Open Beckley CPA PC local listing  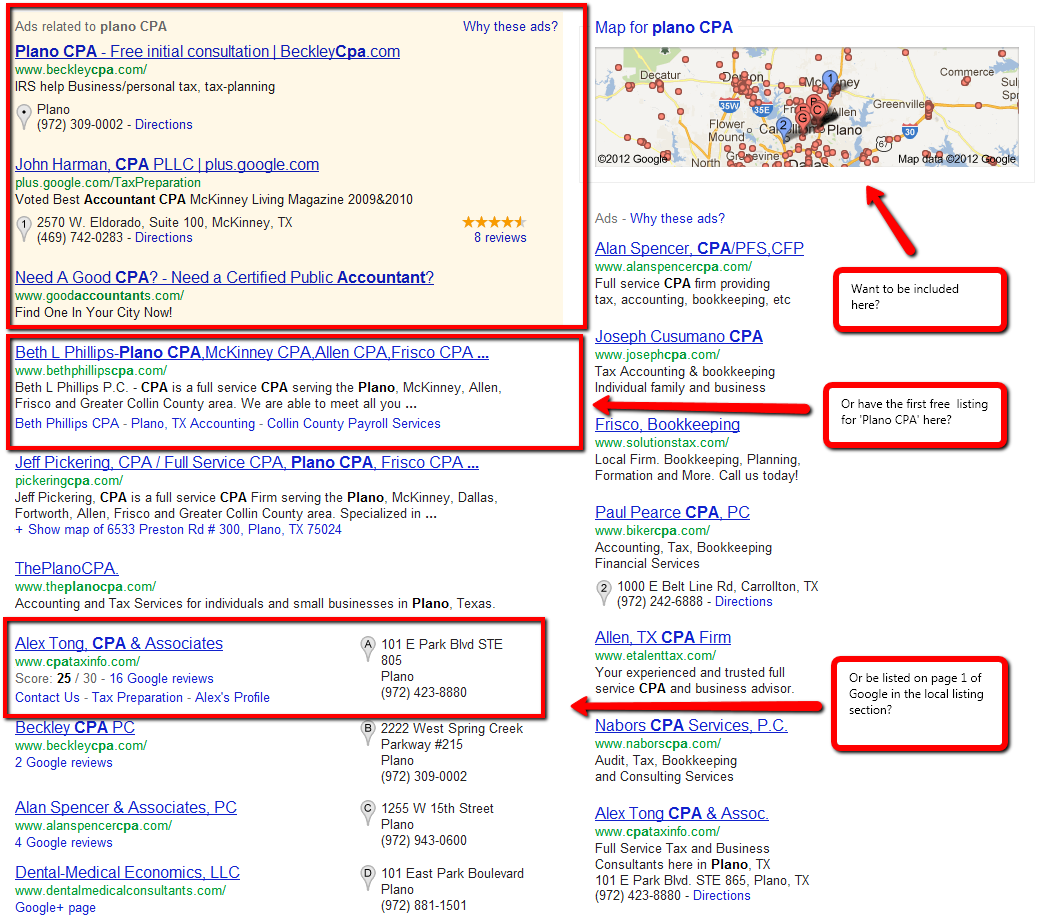click(x=75, y=727)
